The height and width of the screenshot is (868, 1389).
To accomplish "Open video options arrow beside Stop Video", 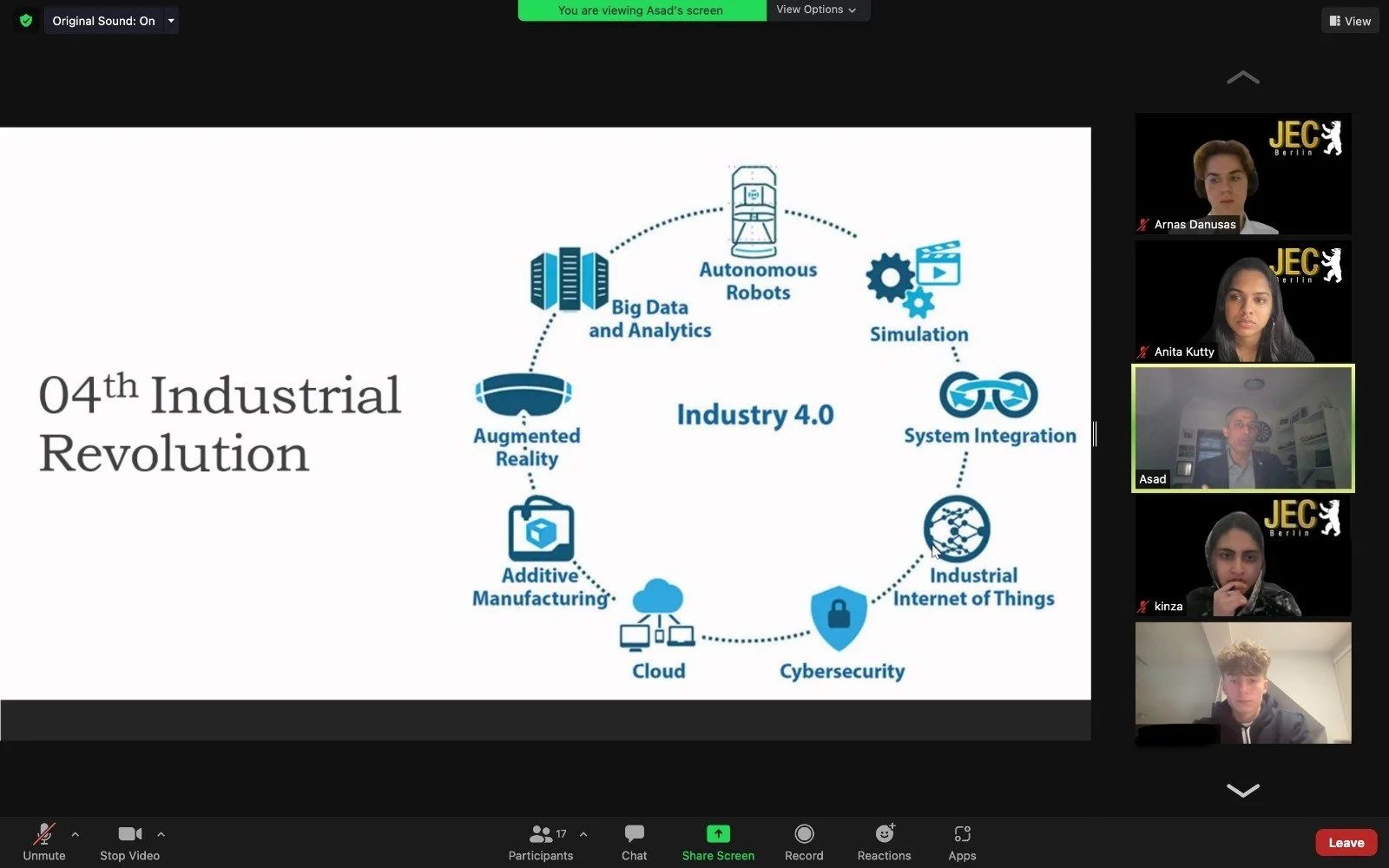I will [x=161, y=834].
